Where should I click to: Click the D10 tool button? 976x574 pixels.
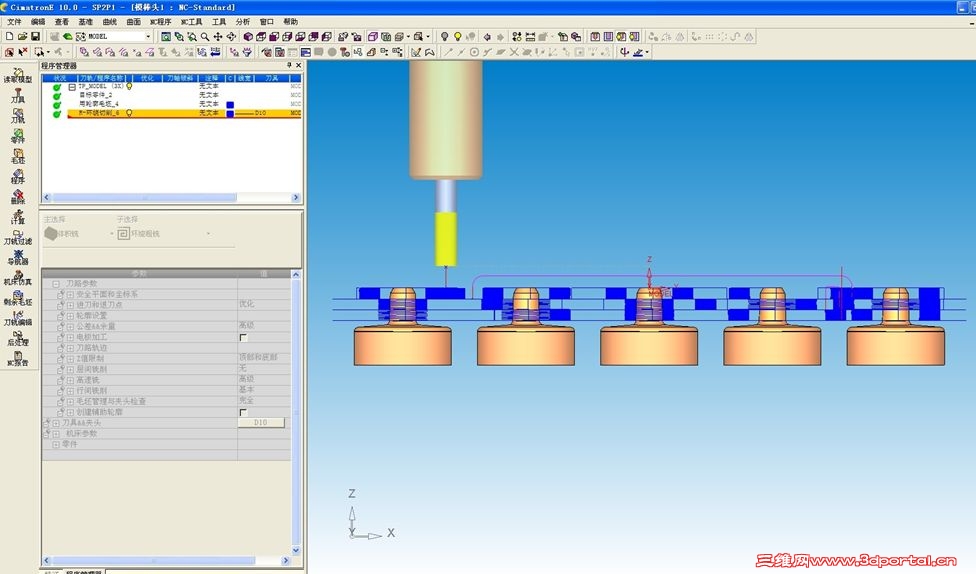[261, 423]
